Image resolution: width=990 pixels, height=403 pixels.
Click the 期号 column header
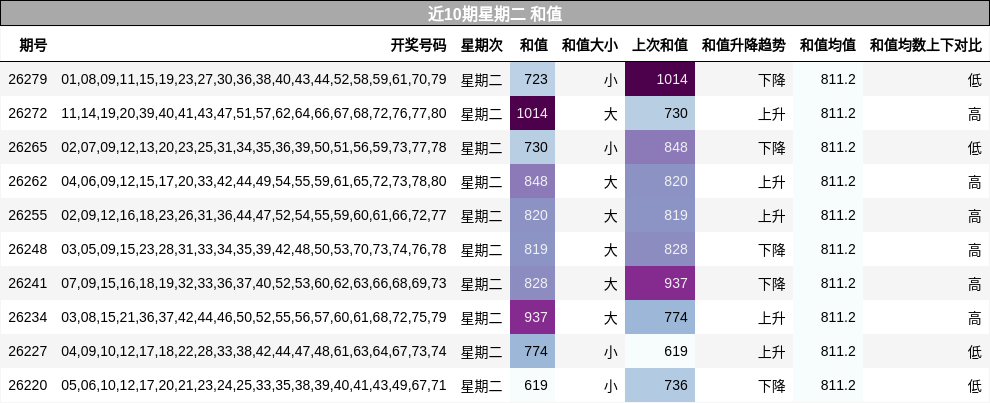point(33,45)
